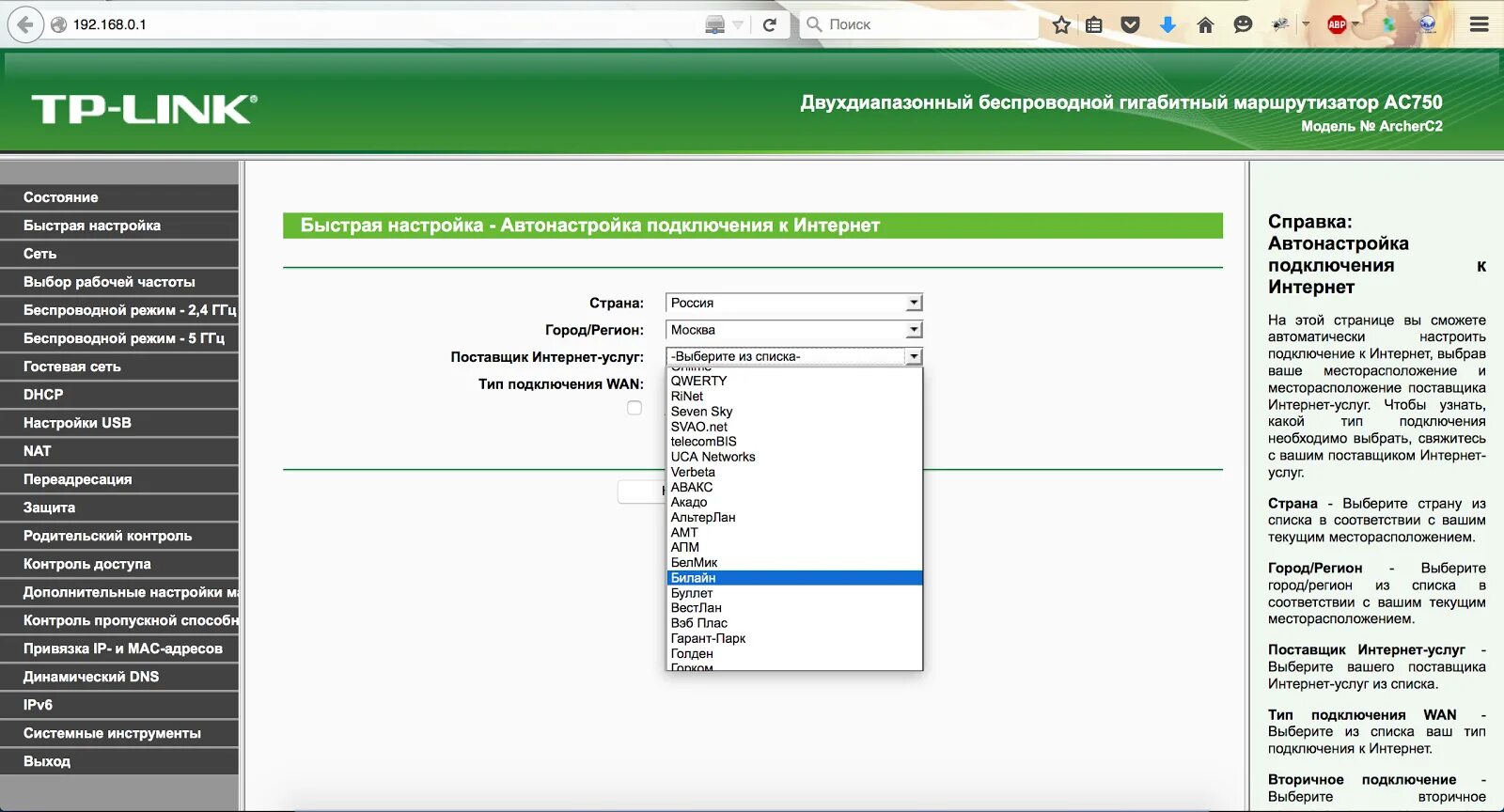
Task: Open the Город/Регион dropdown showing Москва
Action: (794, 330)
